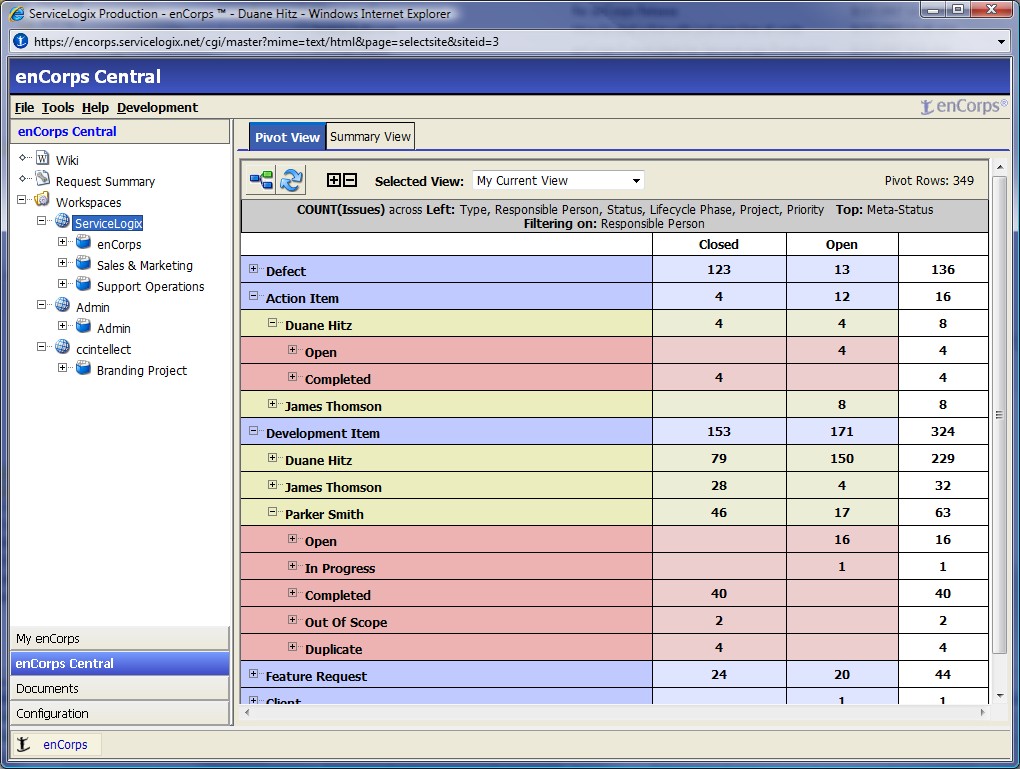Click Duane Hitz open count 150

842,459
